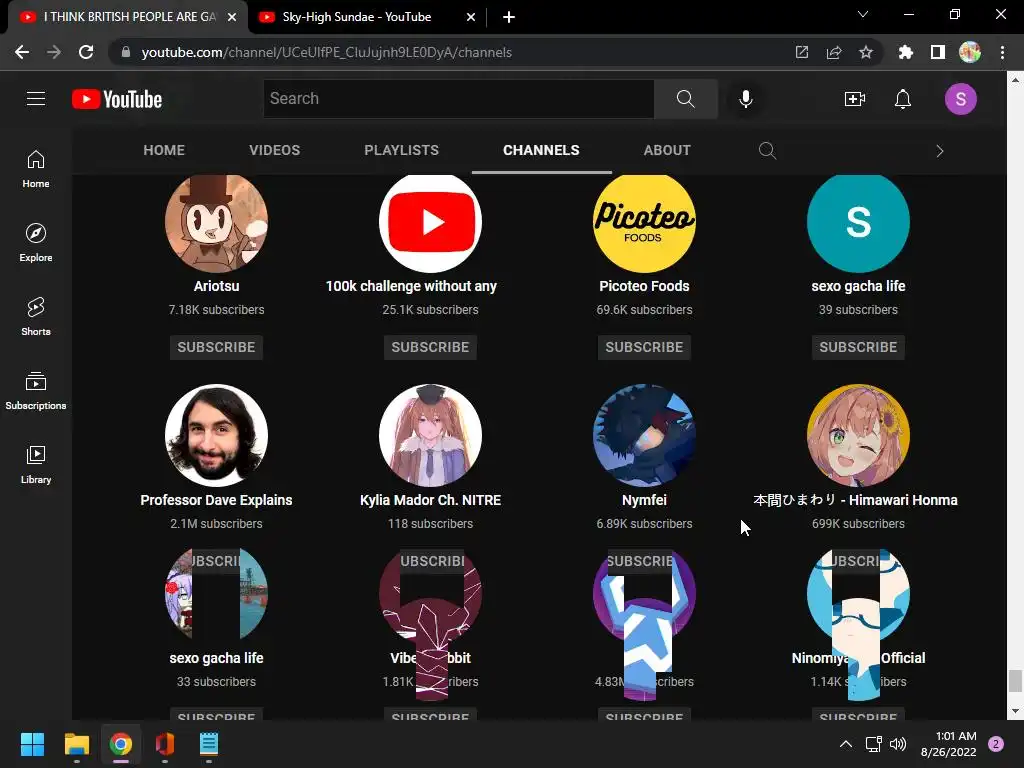1024x768 pixels.
Task: Open Notepad app in taskbar
Action: click(x=209, y=744)
